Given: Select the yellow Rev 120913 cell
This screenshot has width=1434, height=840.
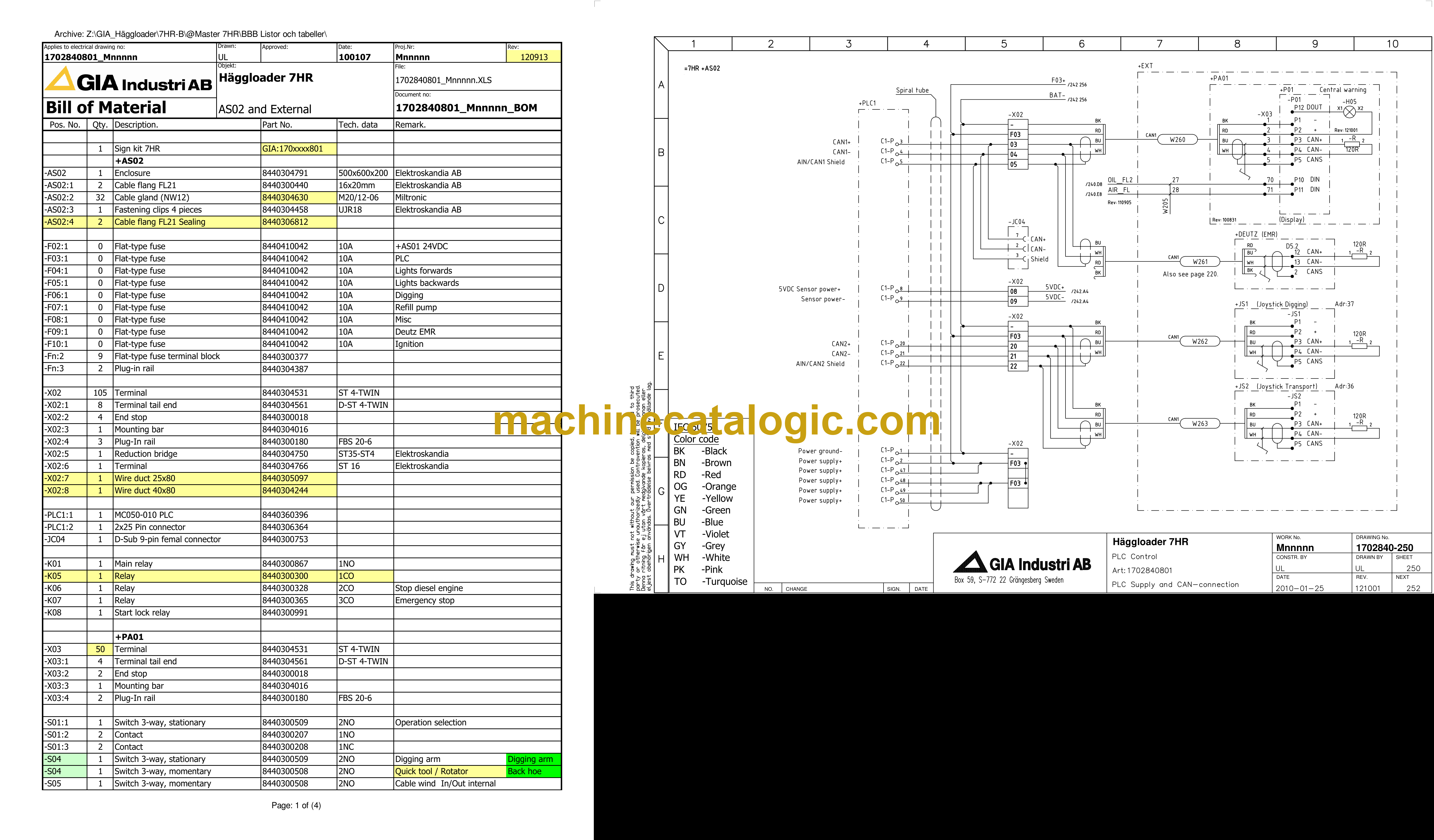Looking at the screenshot, I should click(533, 57).
